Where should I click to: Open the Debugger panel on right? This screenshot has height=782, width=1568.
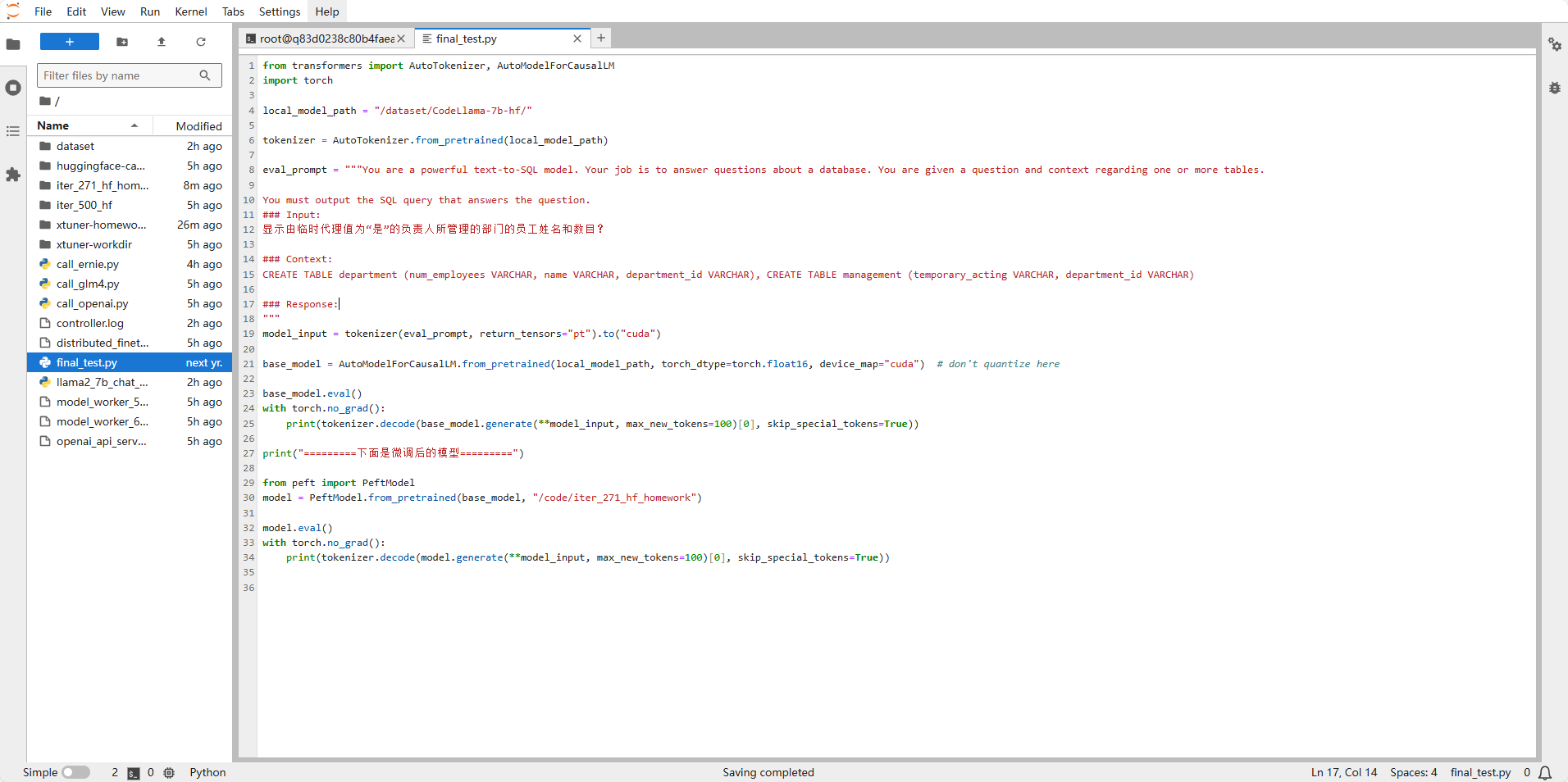(1554, 88)
